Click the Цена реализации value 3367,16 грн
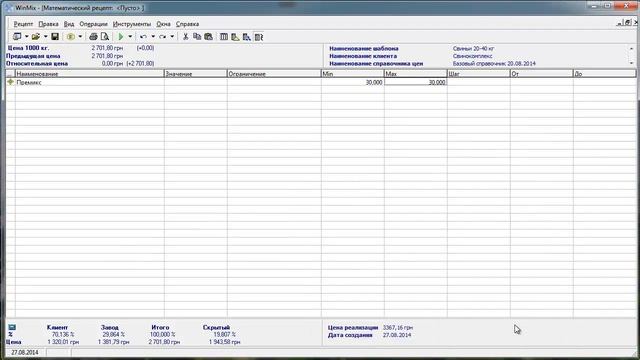Screen dimensions: 640x360 pyautogui.click(x=398, y=328)
